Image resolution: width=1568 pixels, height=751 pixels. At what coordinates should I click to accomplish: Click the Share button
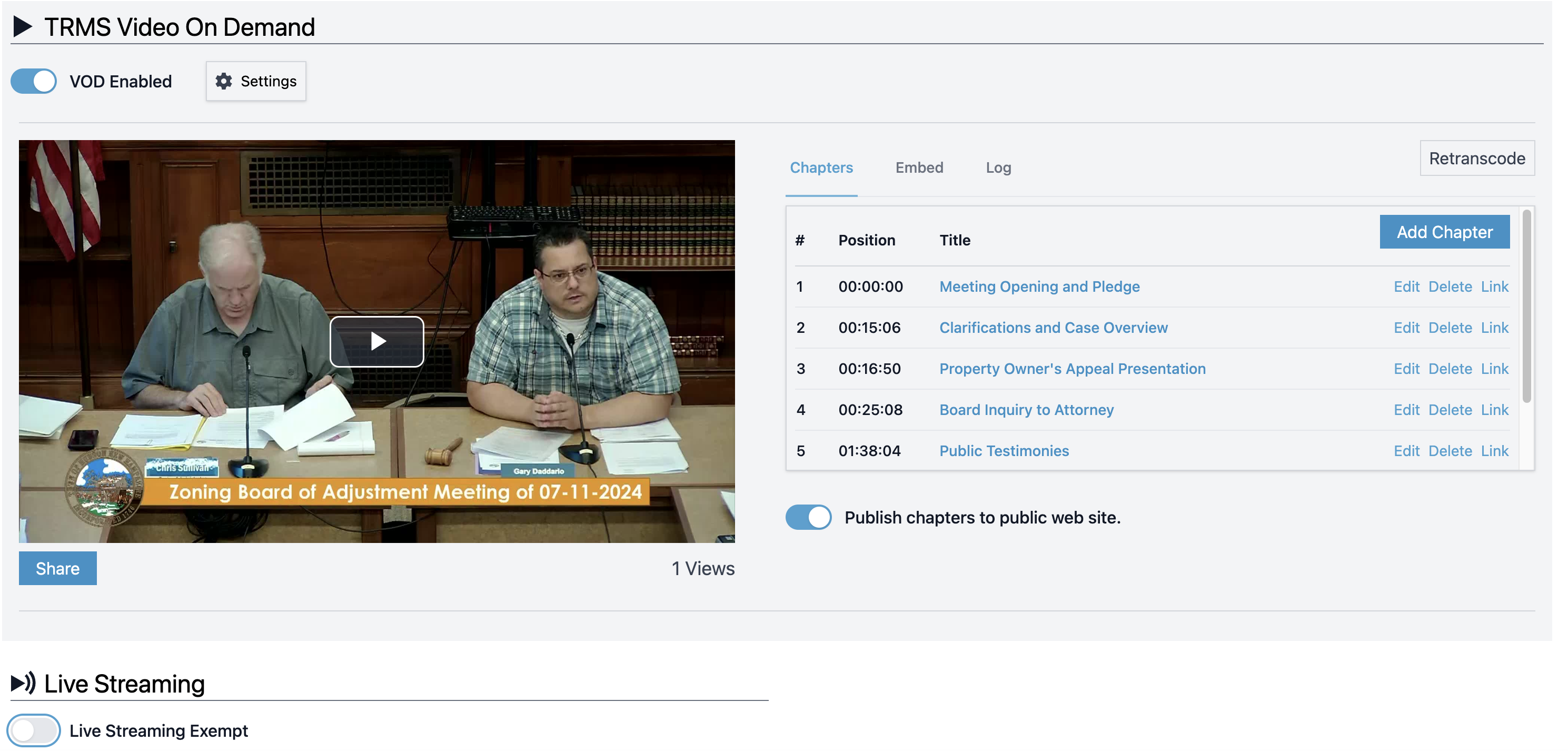click(58, 568)
